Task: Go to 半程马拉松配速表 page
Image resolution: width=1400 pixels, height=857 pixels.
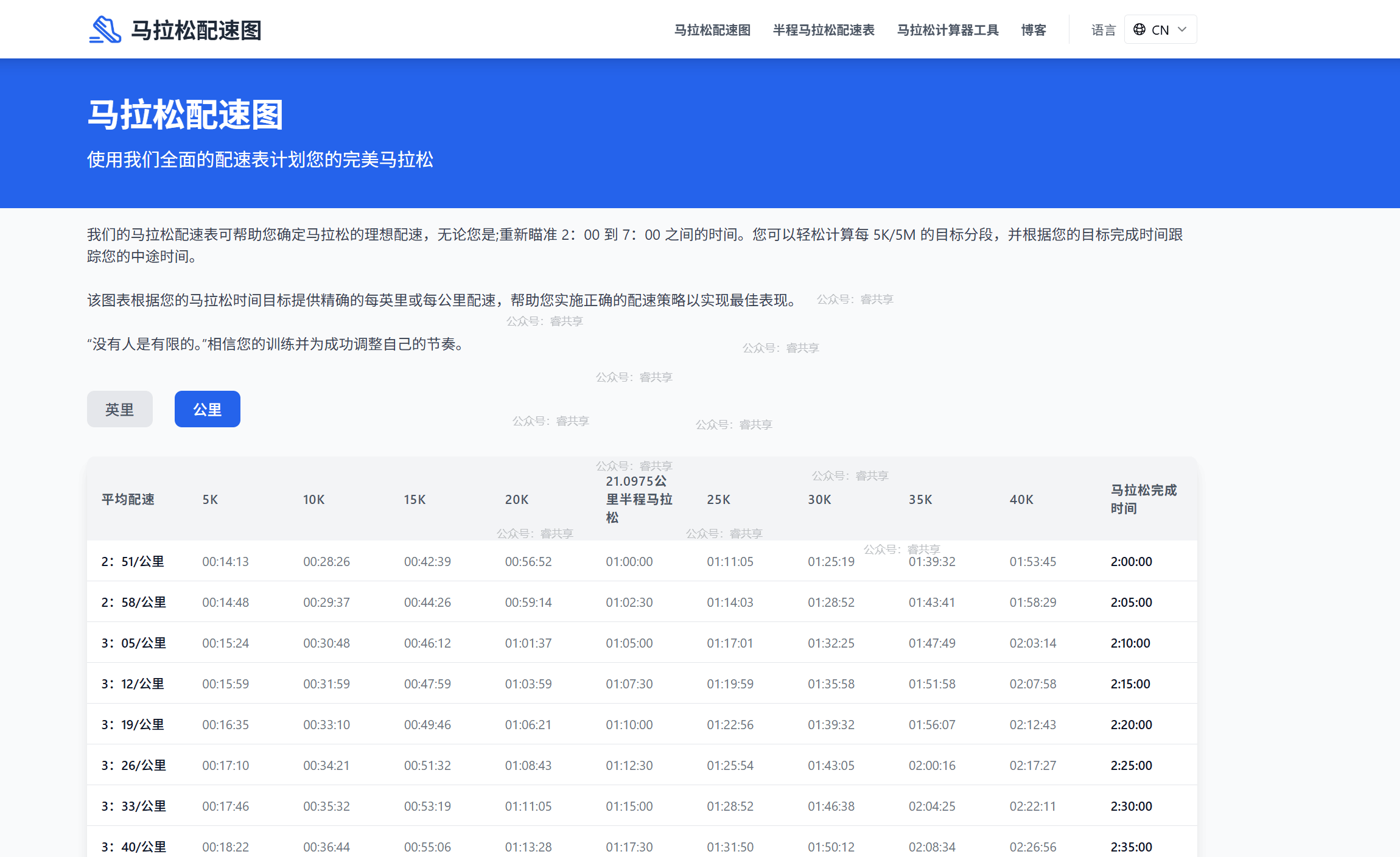Action: [x=823, y=30]
